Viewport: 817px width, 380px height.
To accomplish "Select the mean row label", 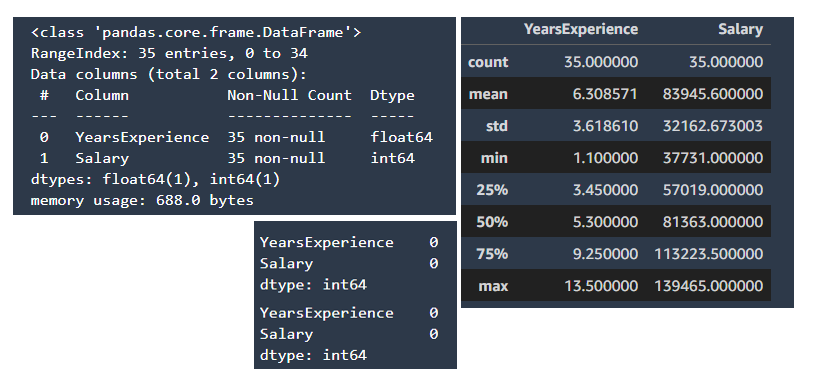I will (x=488, y=94).
